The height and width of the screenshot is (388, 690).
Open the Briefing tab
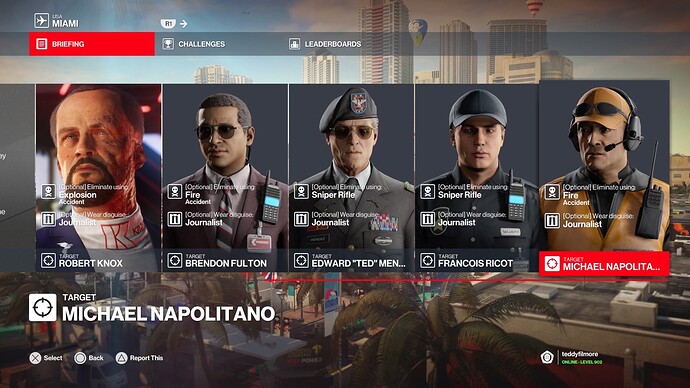coord(92,44)
